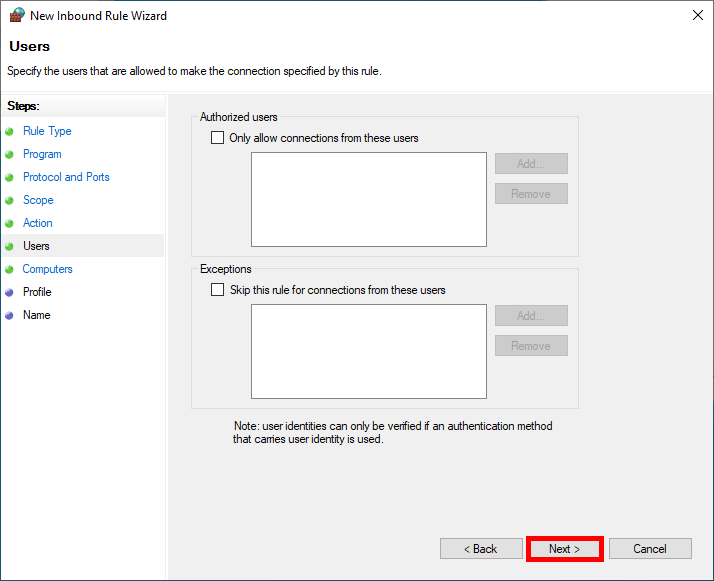Click Add button under Exceptions
Image resolution: width=714 pixels, height=581 pixels.
531,316
